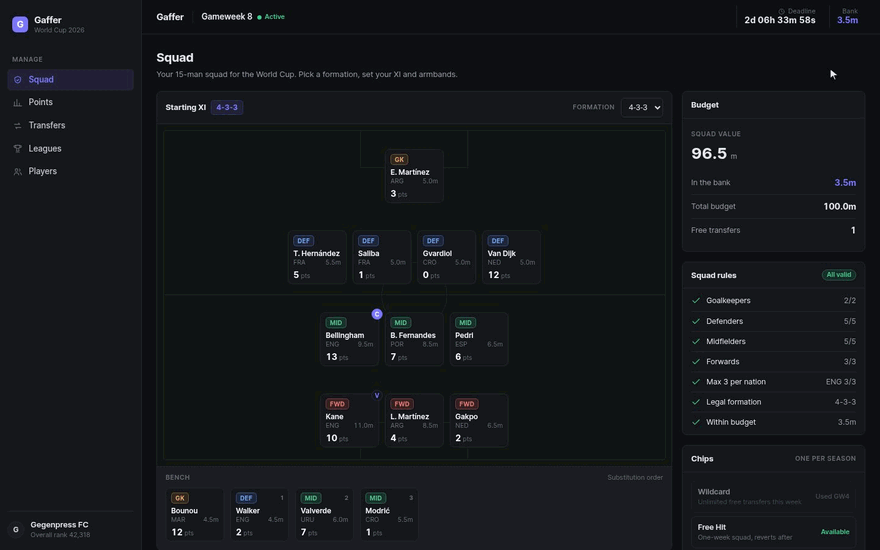Viewport: 880px width, 550px height.
Task: Select the Gvardiol player card
Action: 447,258
